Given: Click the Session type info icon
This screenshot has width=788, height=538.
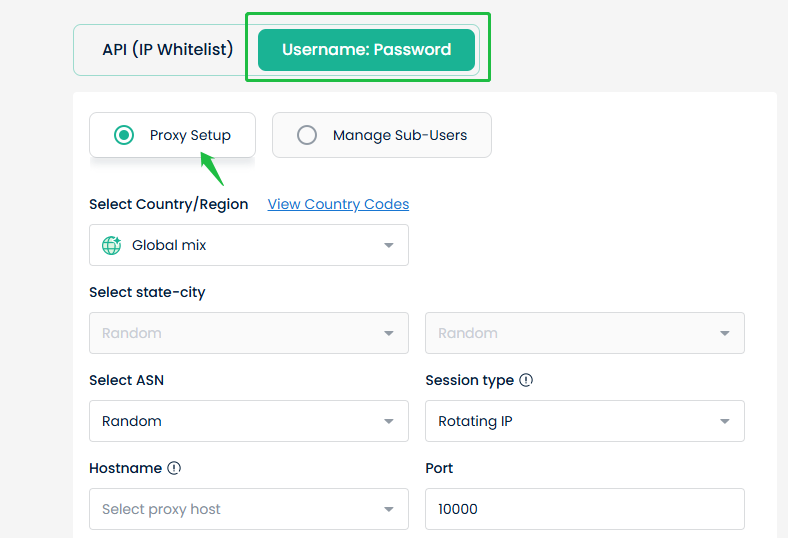Looking at the screenshot, I should pyautogui.click(x=526, y=380).
